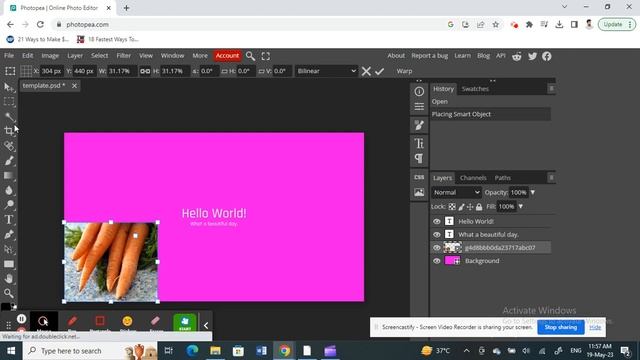
Task: Cancel the transform with X icon
Action: coord(366,71)
